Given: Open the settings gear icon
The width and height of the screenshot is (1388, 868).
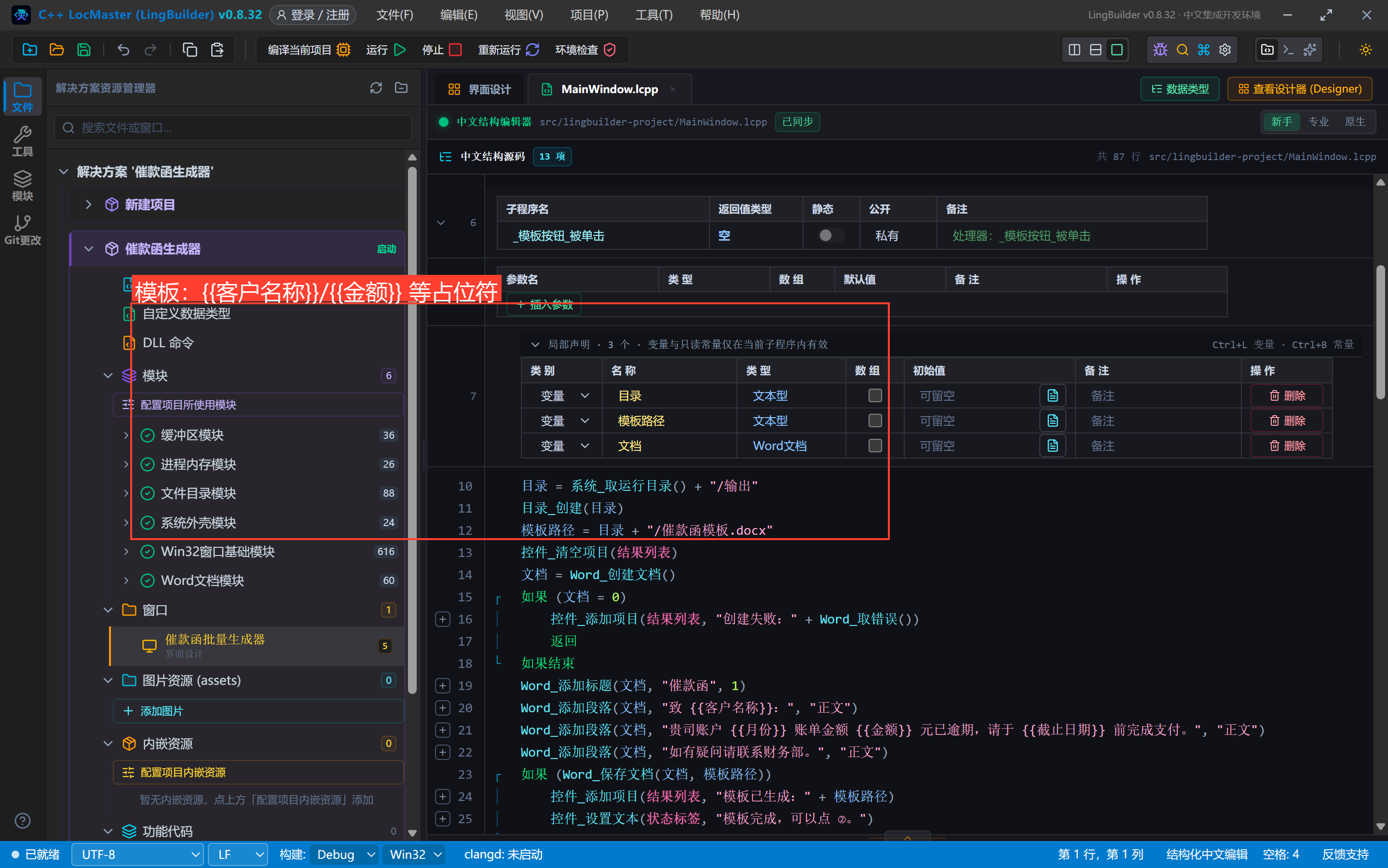Looking at the screenshot, I should click(1225, 50).
